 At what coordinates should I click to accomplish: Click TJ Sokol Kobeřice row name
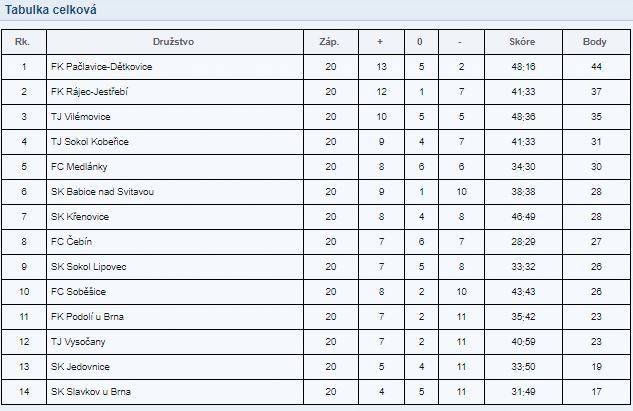tap(90, 142)
